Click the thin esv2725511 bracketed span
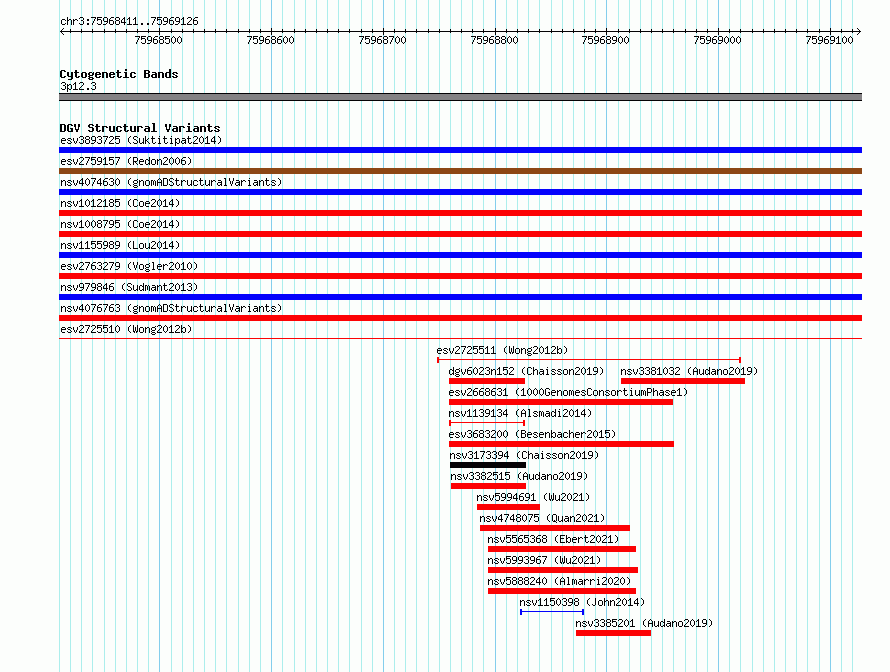This screenshot has width=890, height=672. (589, 360)
